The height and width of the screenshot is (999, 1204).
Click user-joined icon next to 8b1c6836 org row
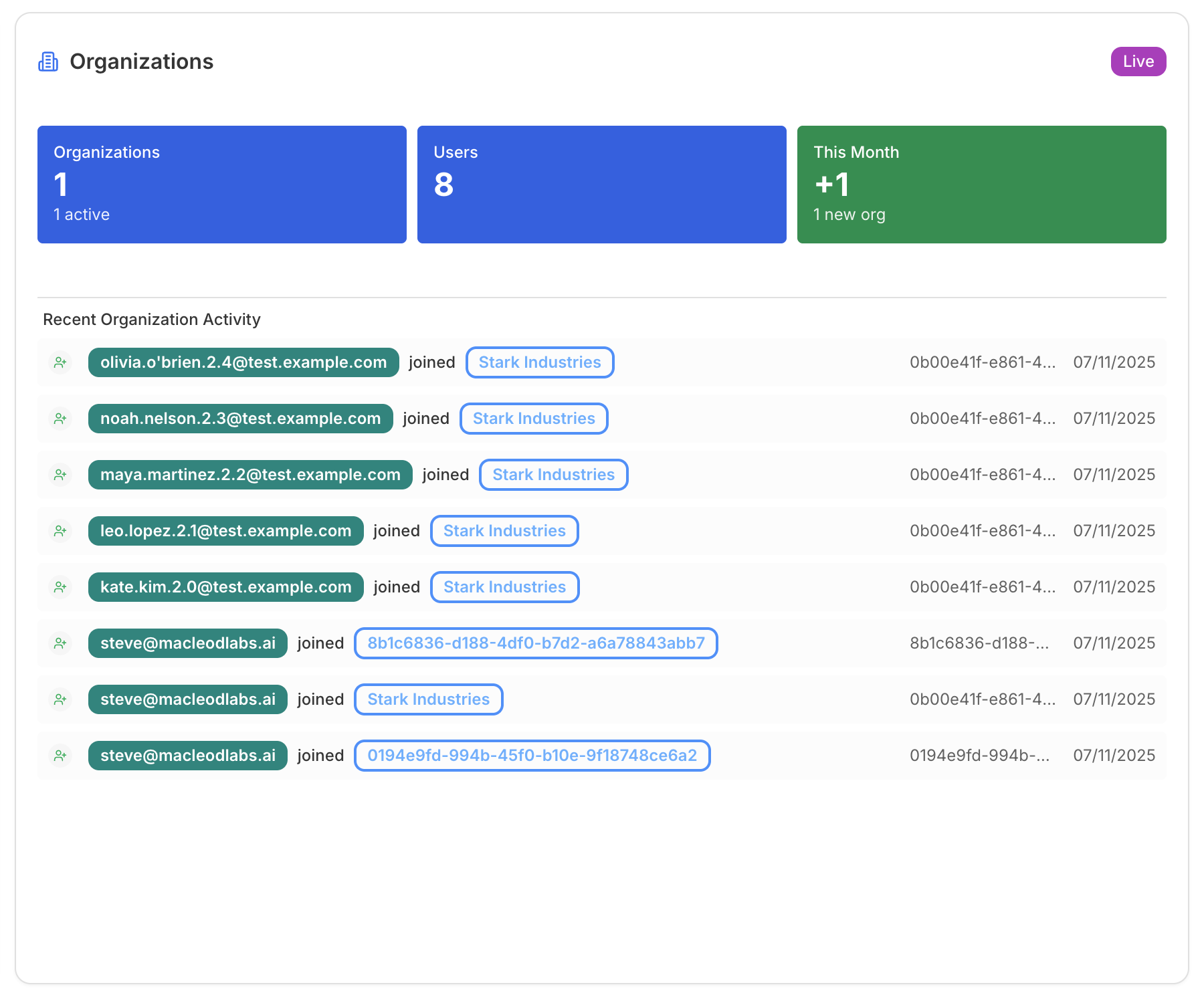tap(60, 643)
